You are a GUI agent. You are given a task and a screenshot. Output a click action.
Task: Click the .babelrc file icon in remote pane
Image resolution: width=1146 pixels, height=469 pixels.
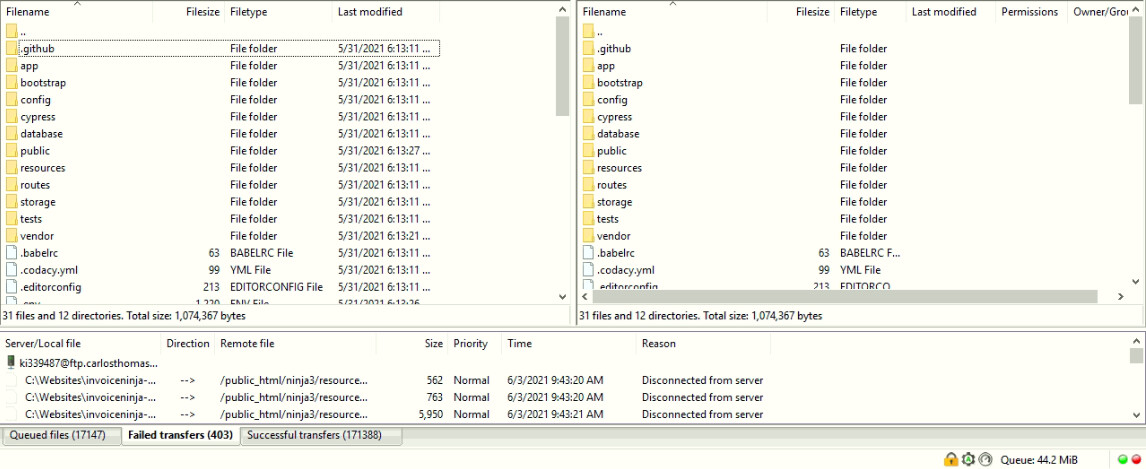click(588, 253)
